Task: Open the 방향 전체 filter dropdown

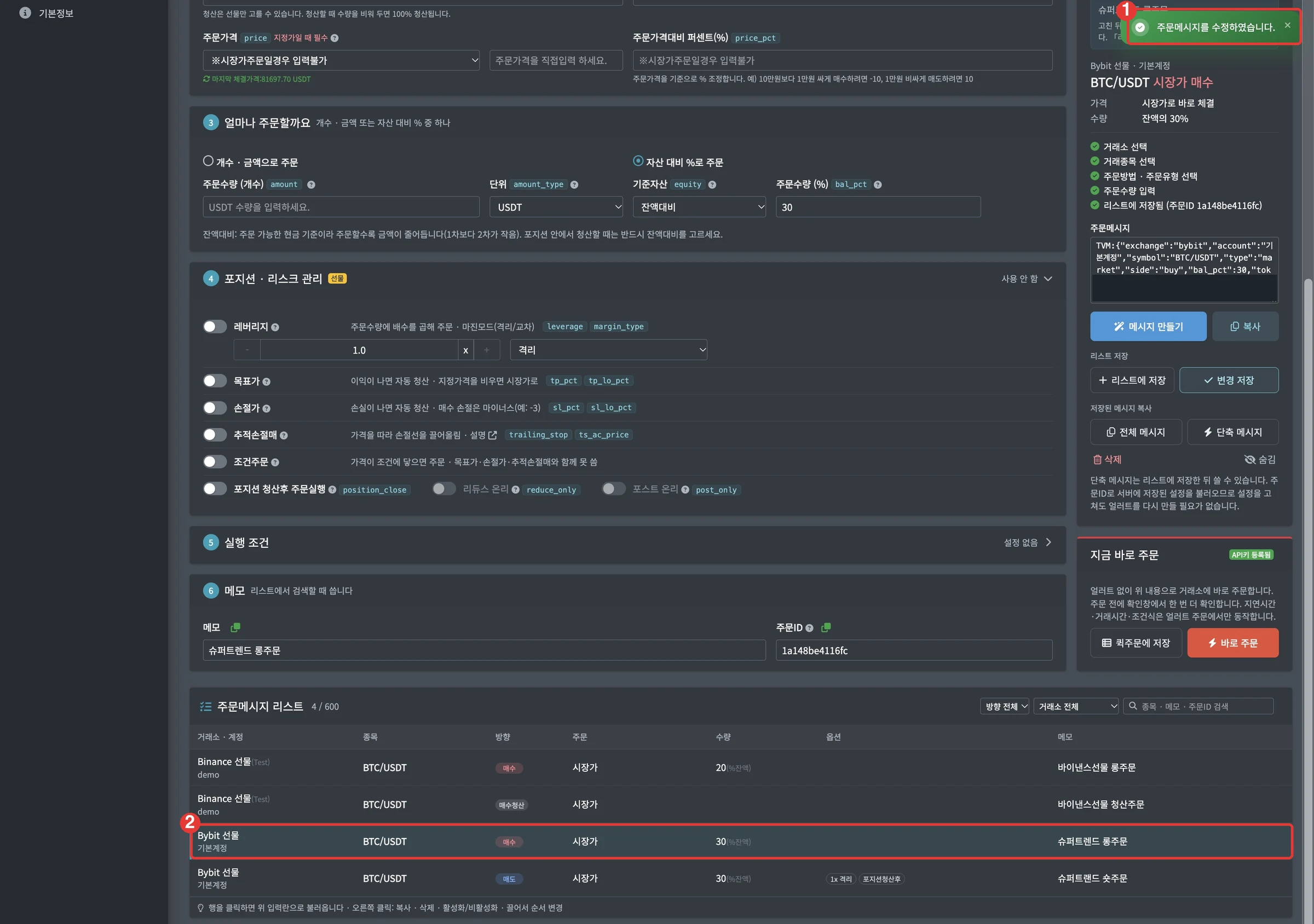Action: pos(1004,707)
